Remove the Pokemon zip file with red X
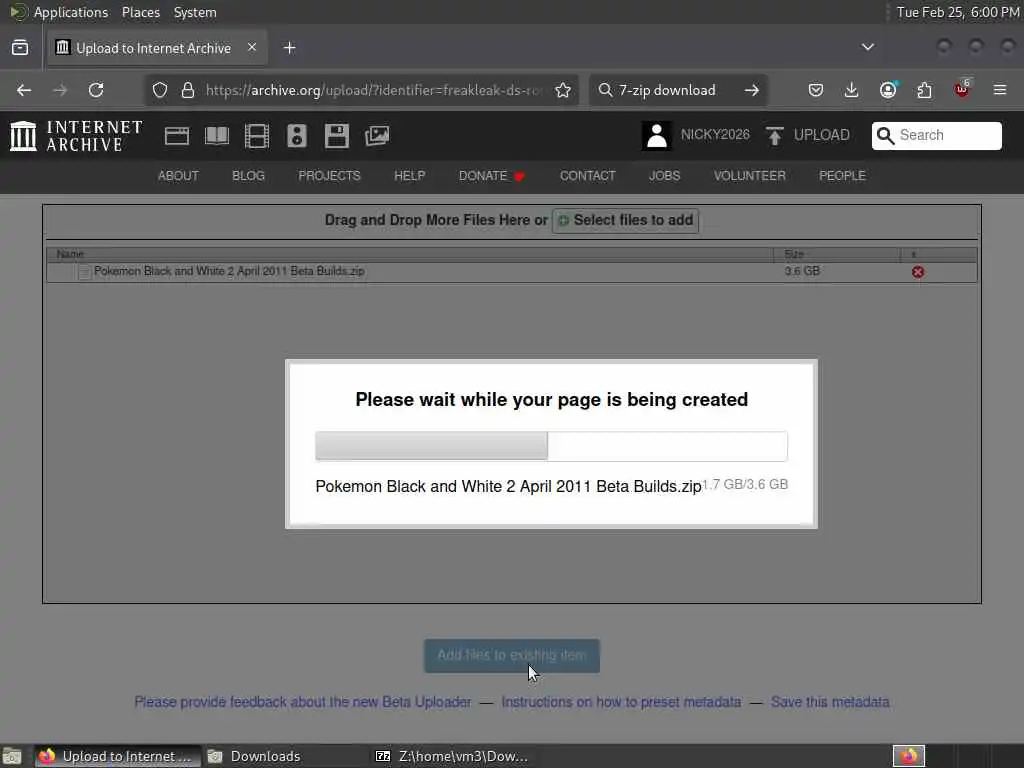The height and width of the screenshot is (768, 1024). point(918,272)
